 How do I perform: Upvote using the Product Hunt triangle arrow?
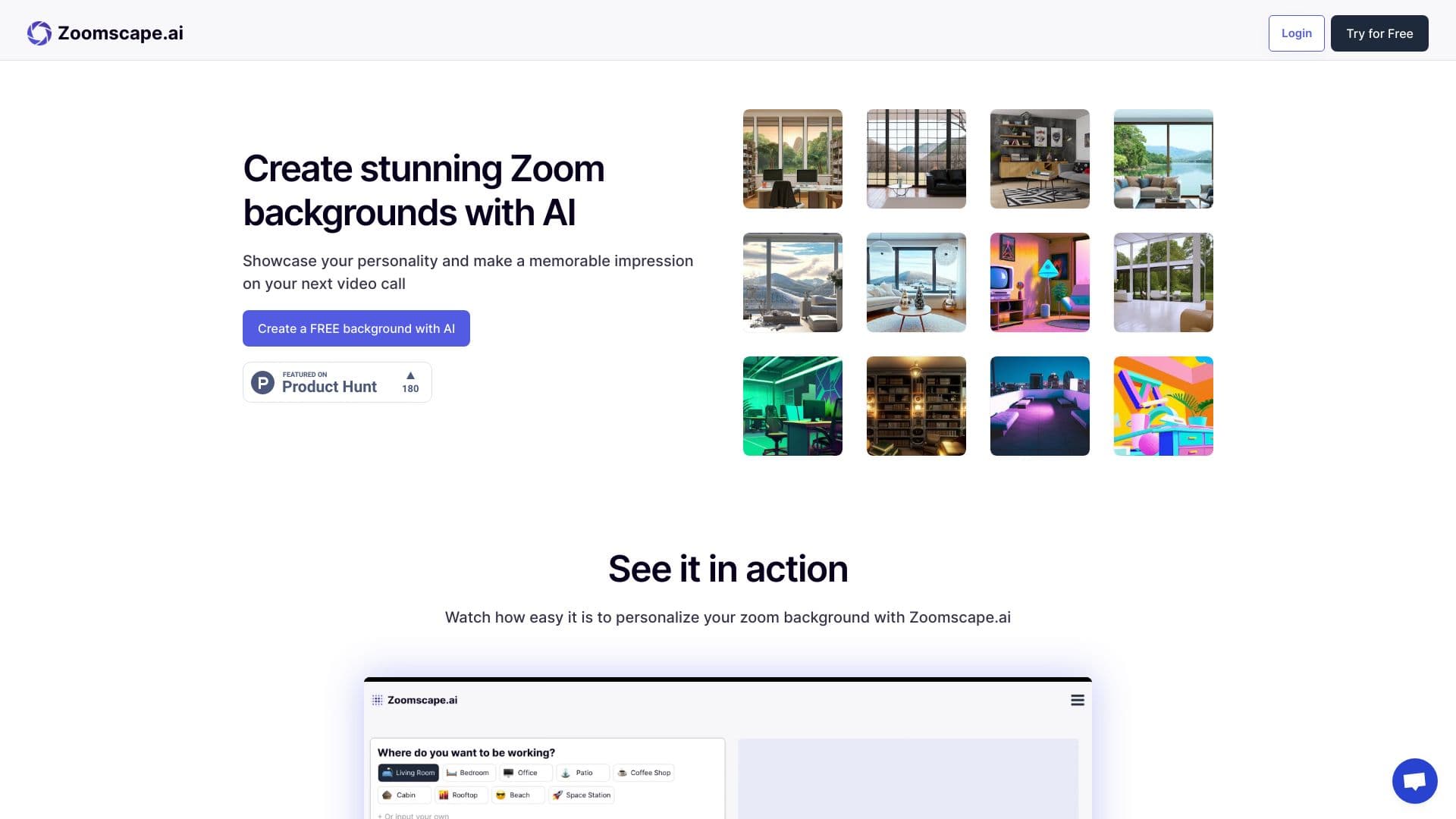(x=410, y=375)
